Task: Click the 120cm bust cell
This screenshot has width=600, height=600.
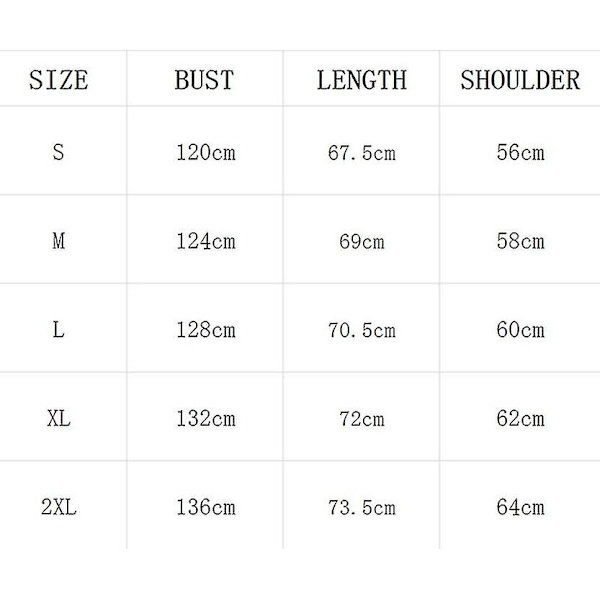Action: (x=205, y=152)
